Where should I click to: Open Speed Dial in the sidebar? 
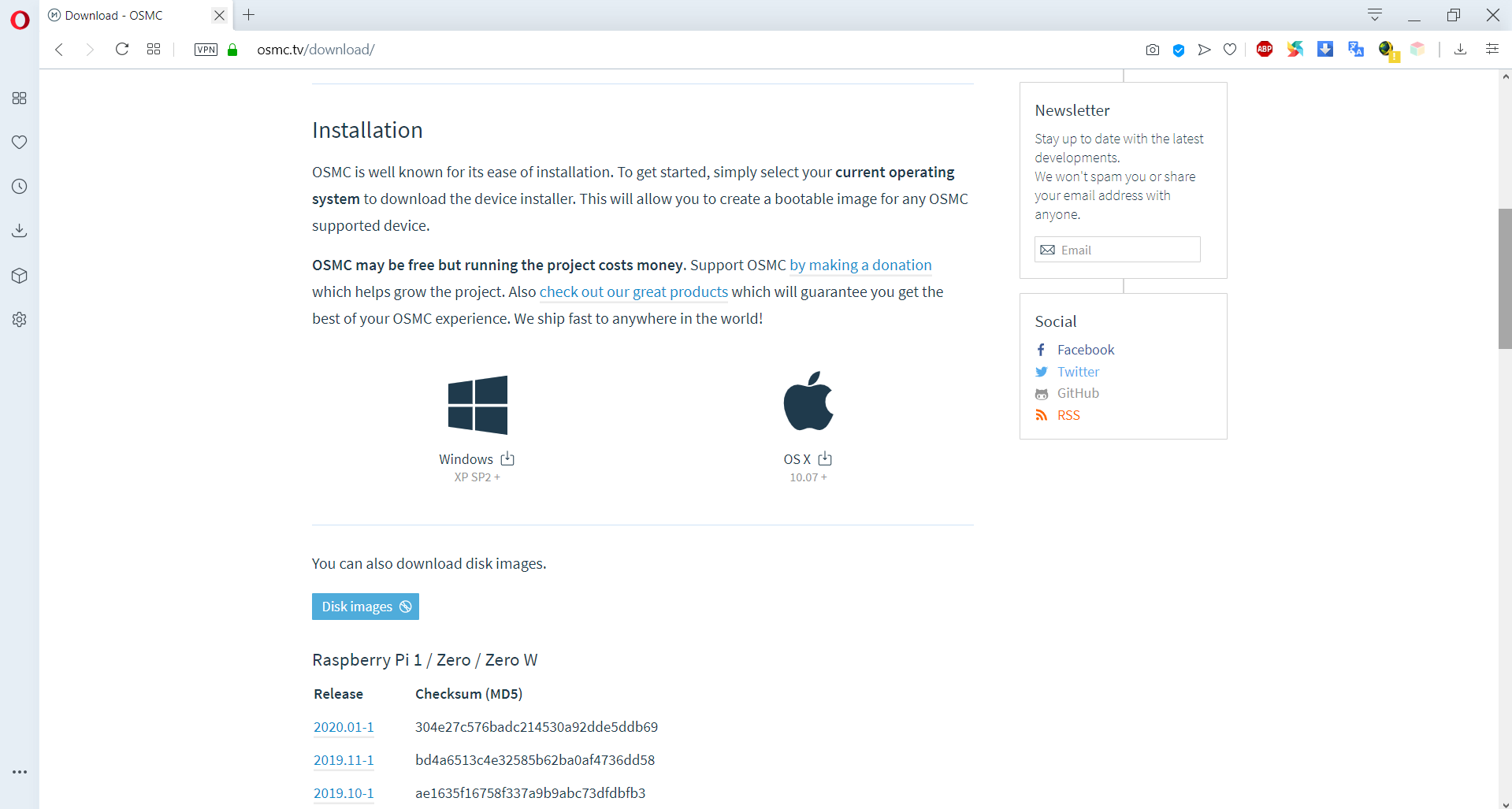click(20, 98)
